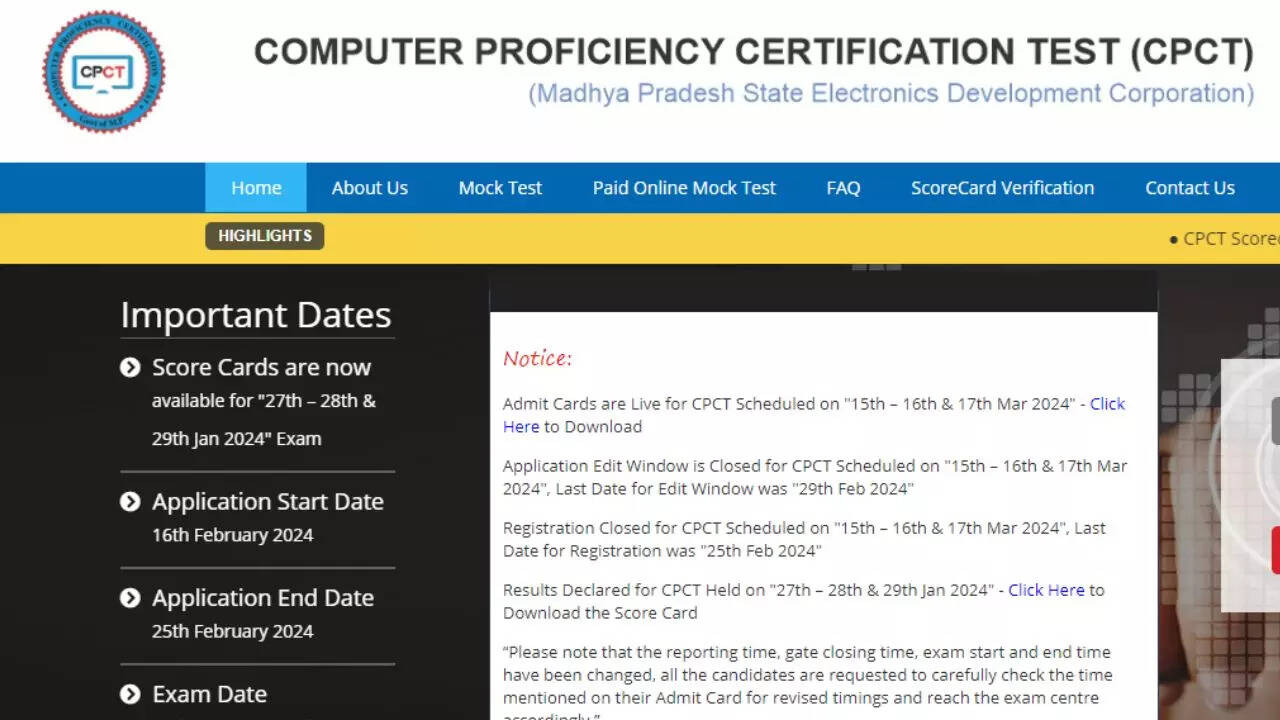Navigate to ScoreCard Verification
This screenshot has width=1280, height=720.
1002,188
